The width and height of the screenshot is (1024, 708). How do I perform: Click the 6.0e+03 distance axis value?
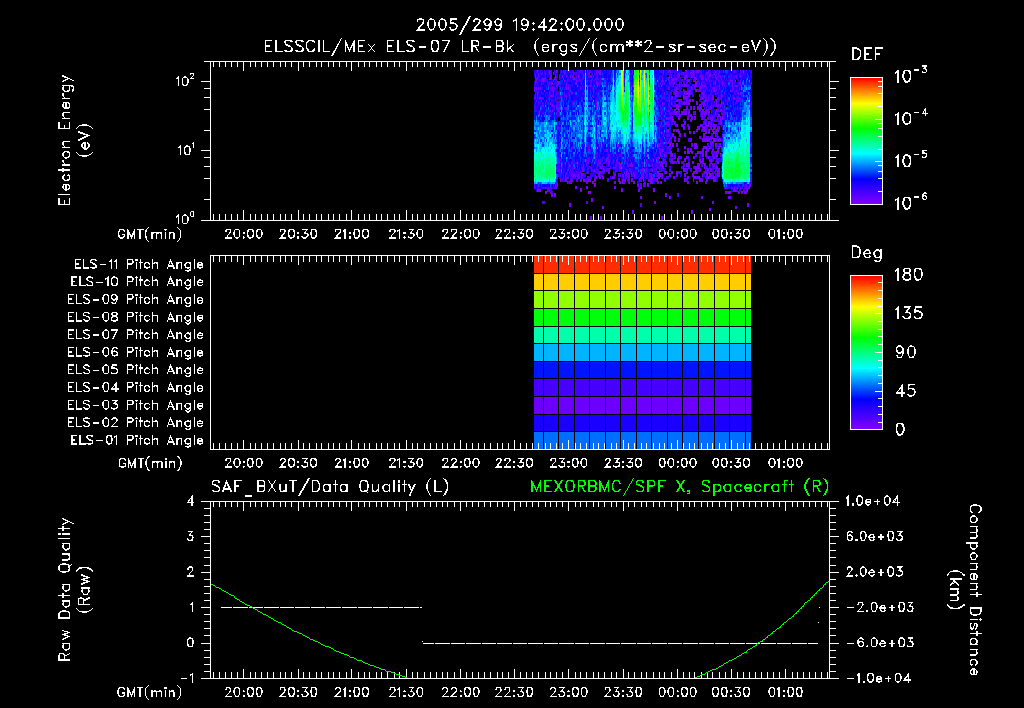(x=875, y=536)
